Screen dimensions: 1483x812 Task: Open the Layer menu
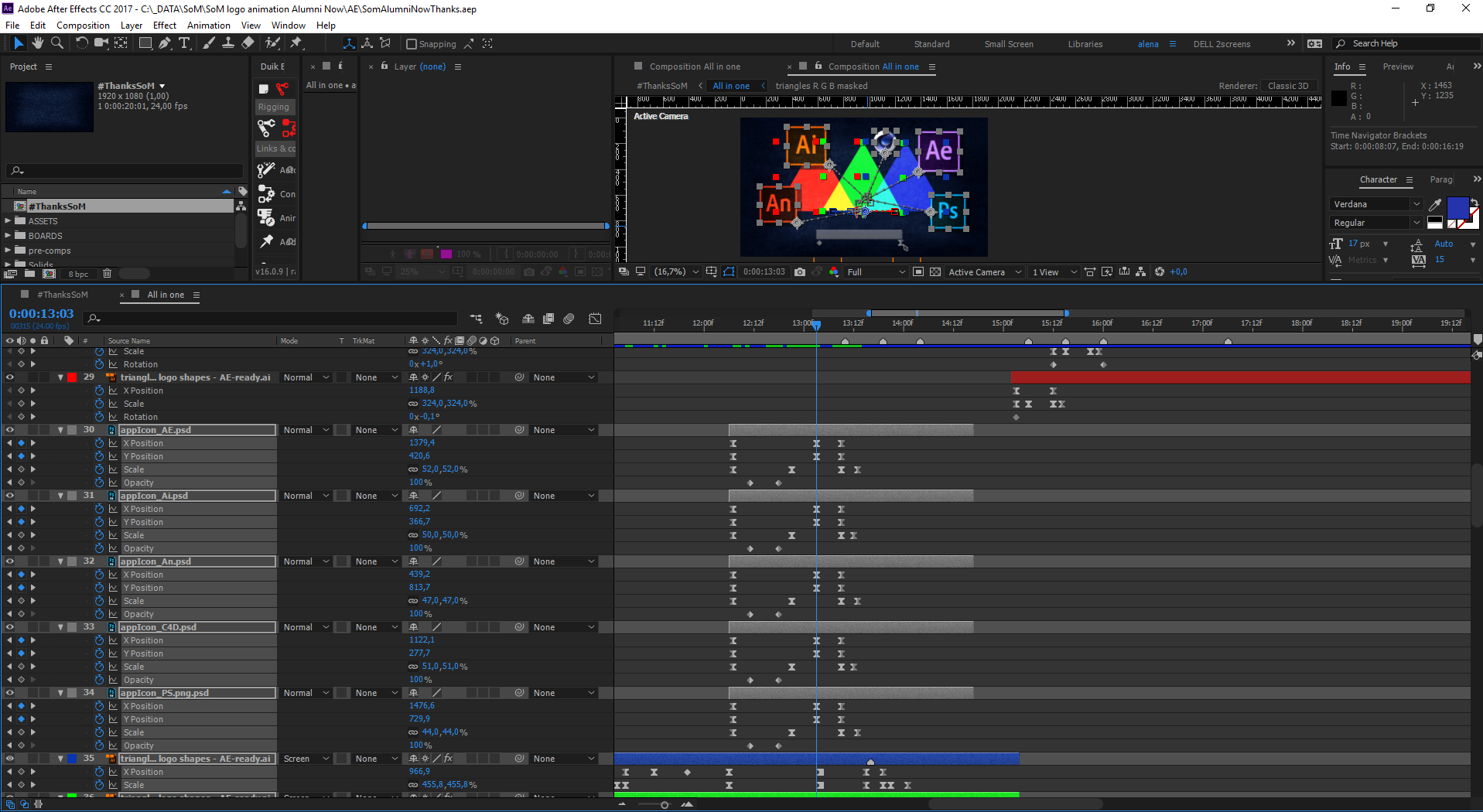[132, 26]
